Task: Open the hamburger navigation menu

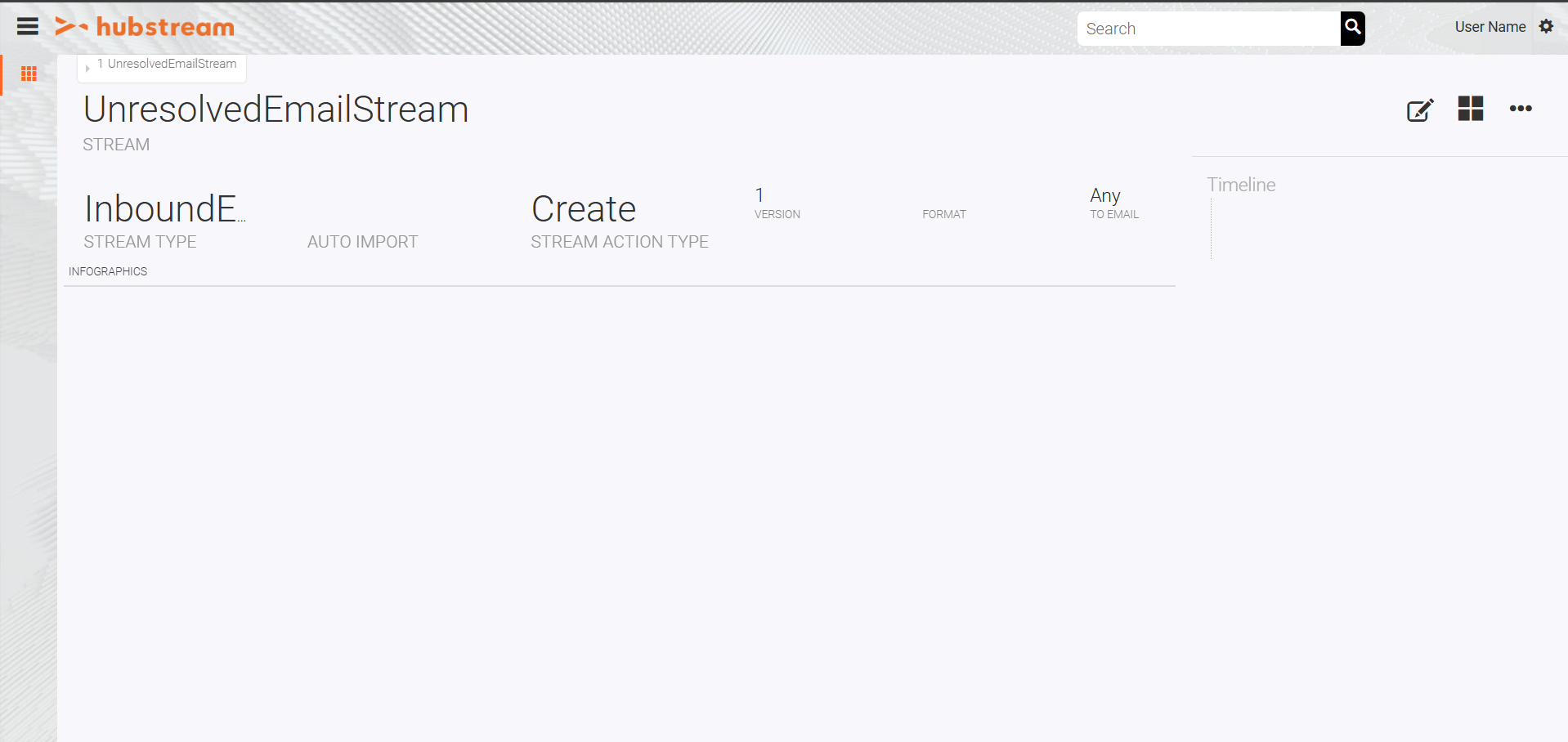Action: point(28,25)
